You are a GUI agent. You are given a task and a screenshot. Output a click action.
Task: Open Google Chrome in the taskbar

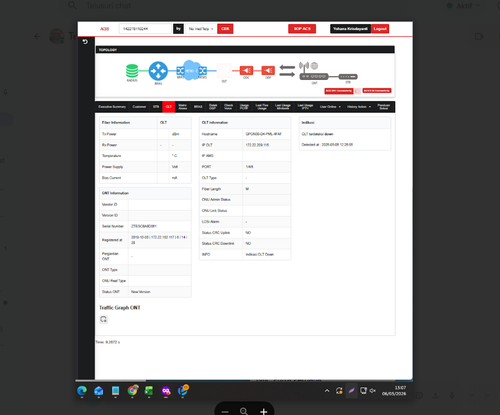(133, 390)
